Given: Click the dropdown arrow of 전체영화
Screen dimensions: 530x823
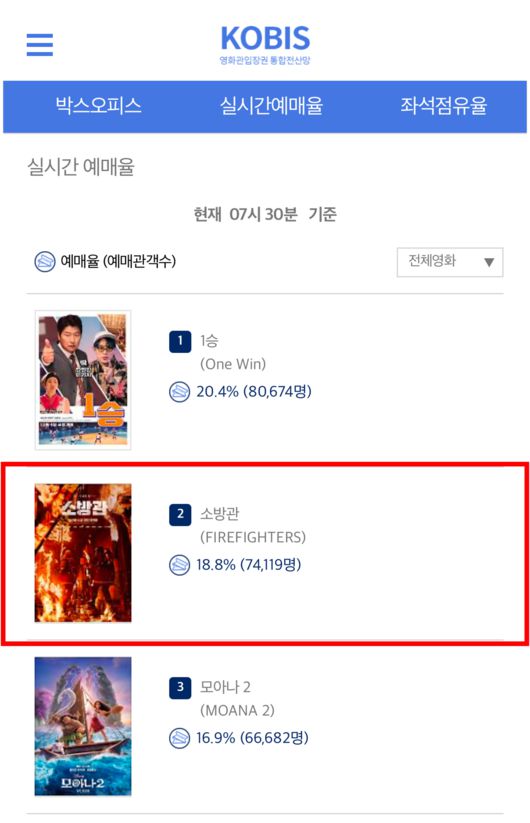Looking at the screenshot, I should [x=489, y=262].
